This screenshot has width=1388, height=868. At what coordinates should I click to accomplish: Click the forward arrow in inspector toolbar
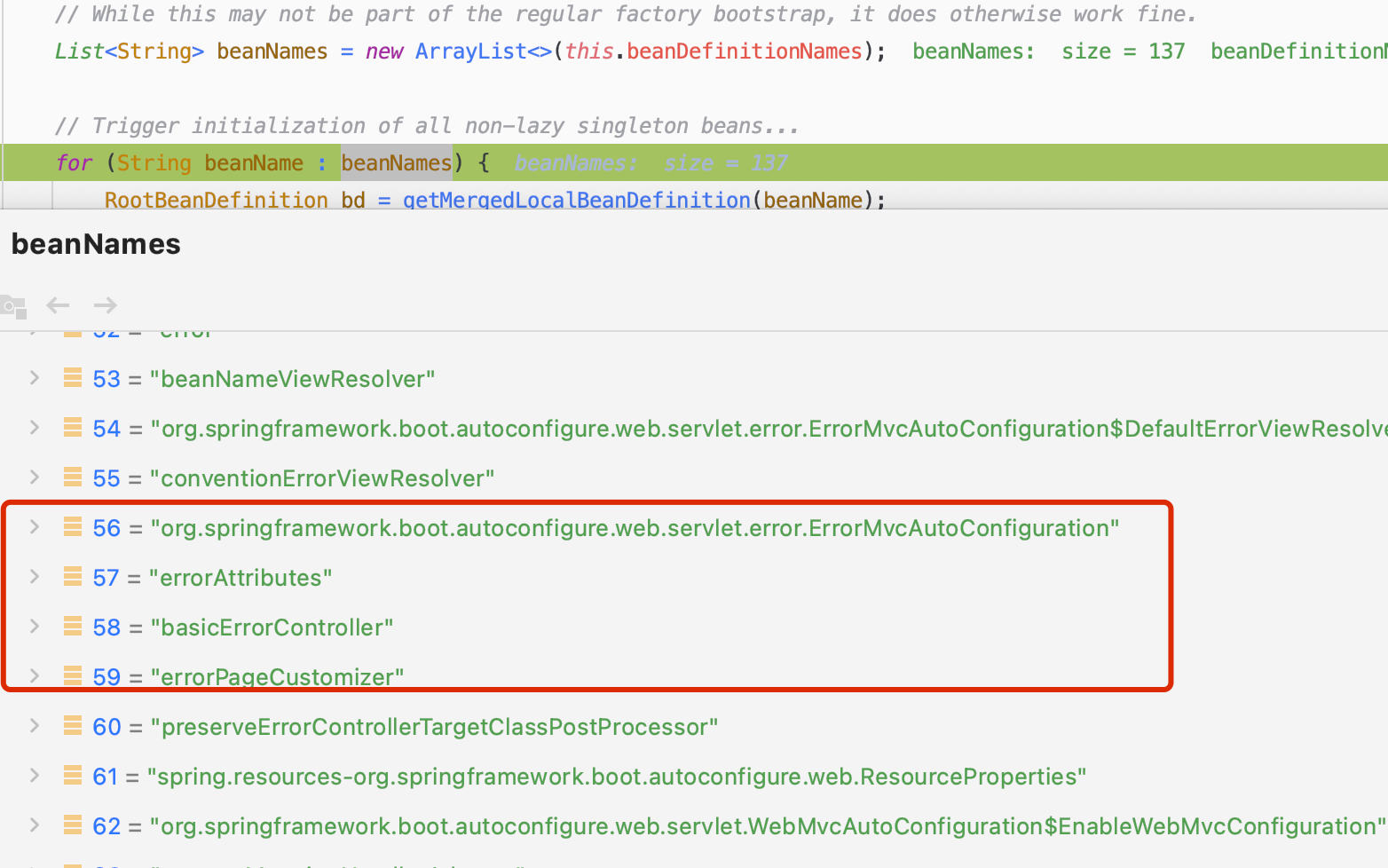[x=106, y=305]
